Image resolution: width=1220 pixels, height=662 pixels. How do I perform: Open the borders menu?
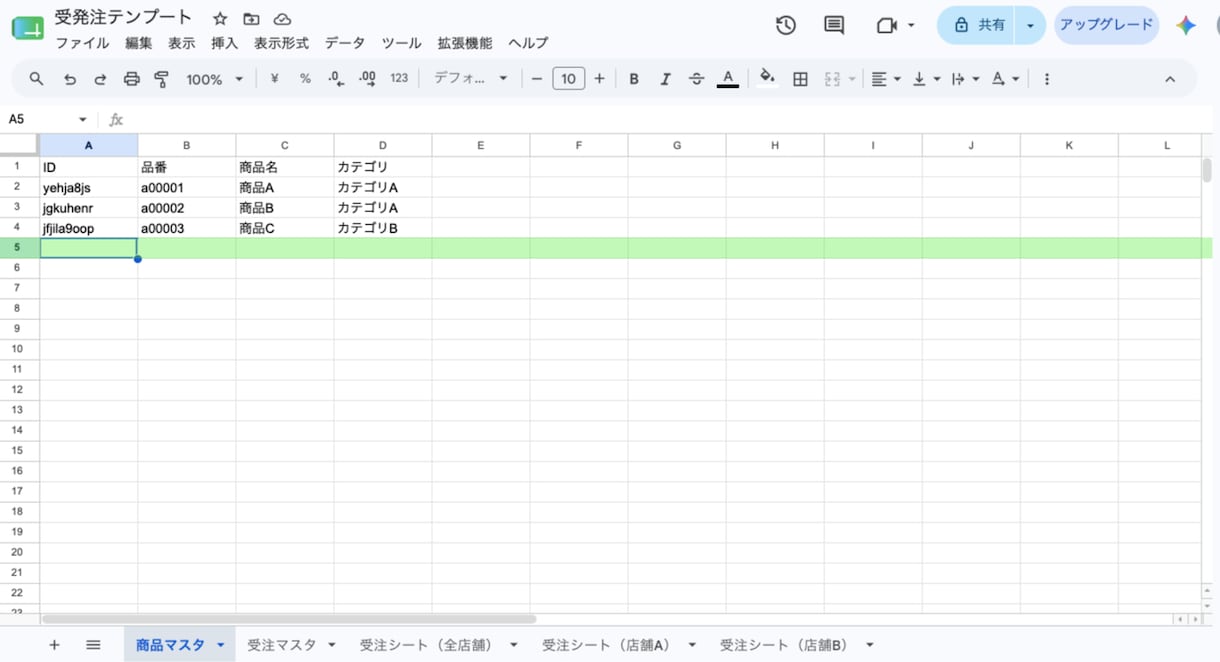coord(800,79)
